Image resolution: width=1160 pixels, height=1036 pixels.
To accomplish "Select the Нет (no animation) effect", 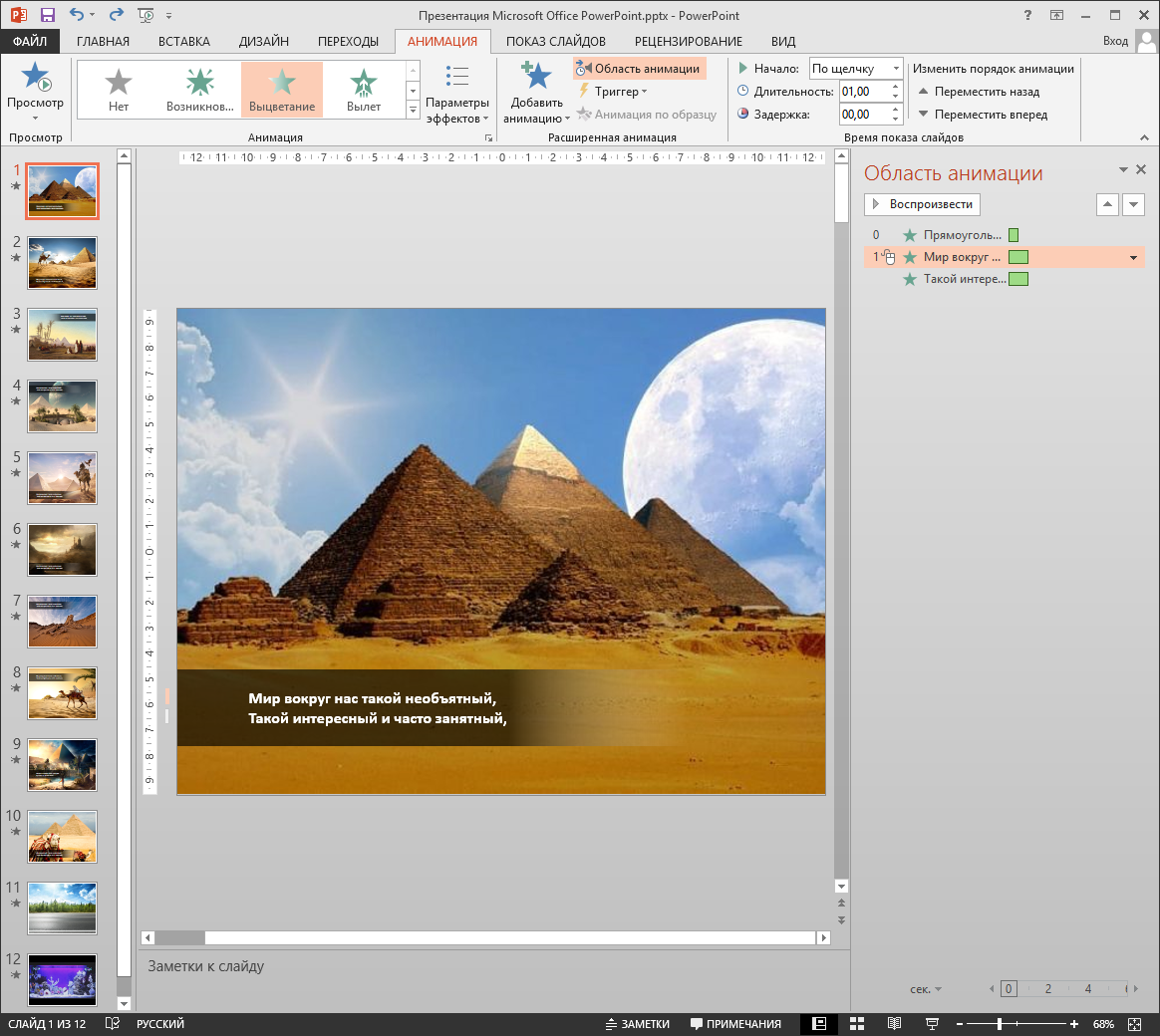I will [119, 90].
